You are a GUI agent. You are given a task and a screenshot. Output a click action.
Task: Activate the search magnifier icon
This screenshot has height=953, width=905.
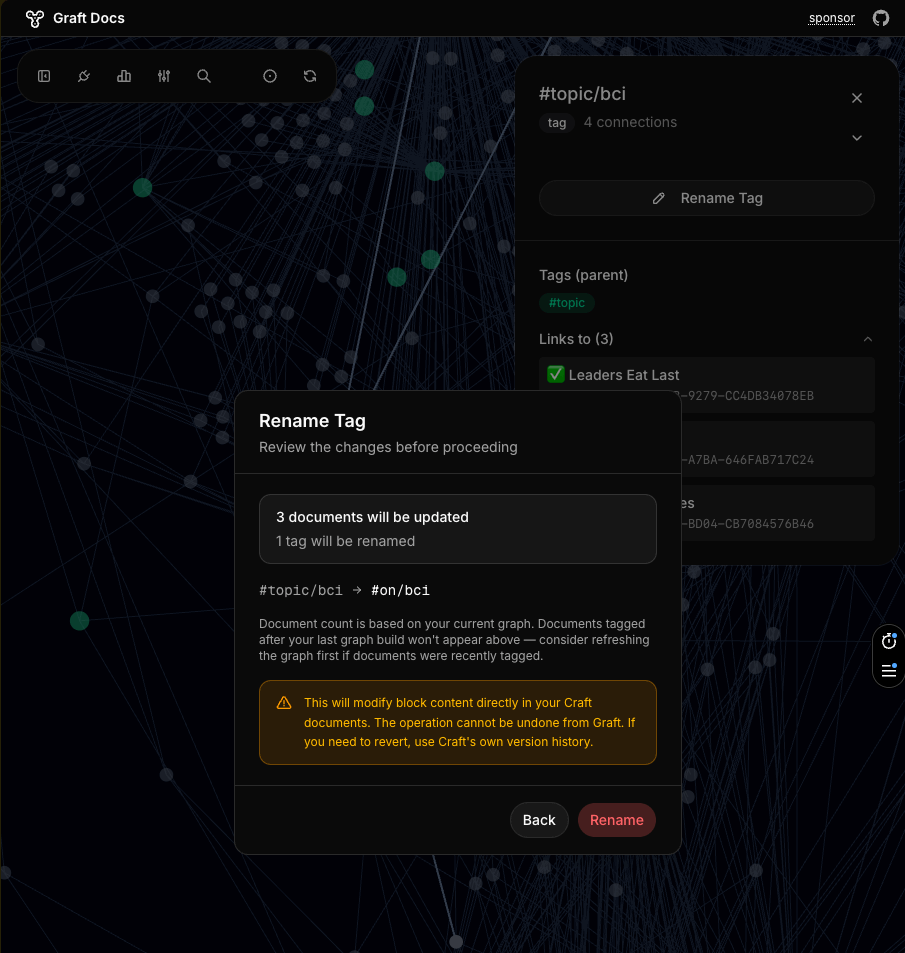[203, 76]
